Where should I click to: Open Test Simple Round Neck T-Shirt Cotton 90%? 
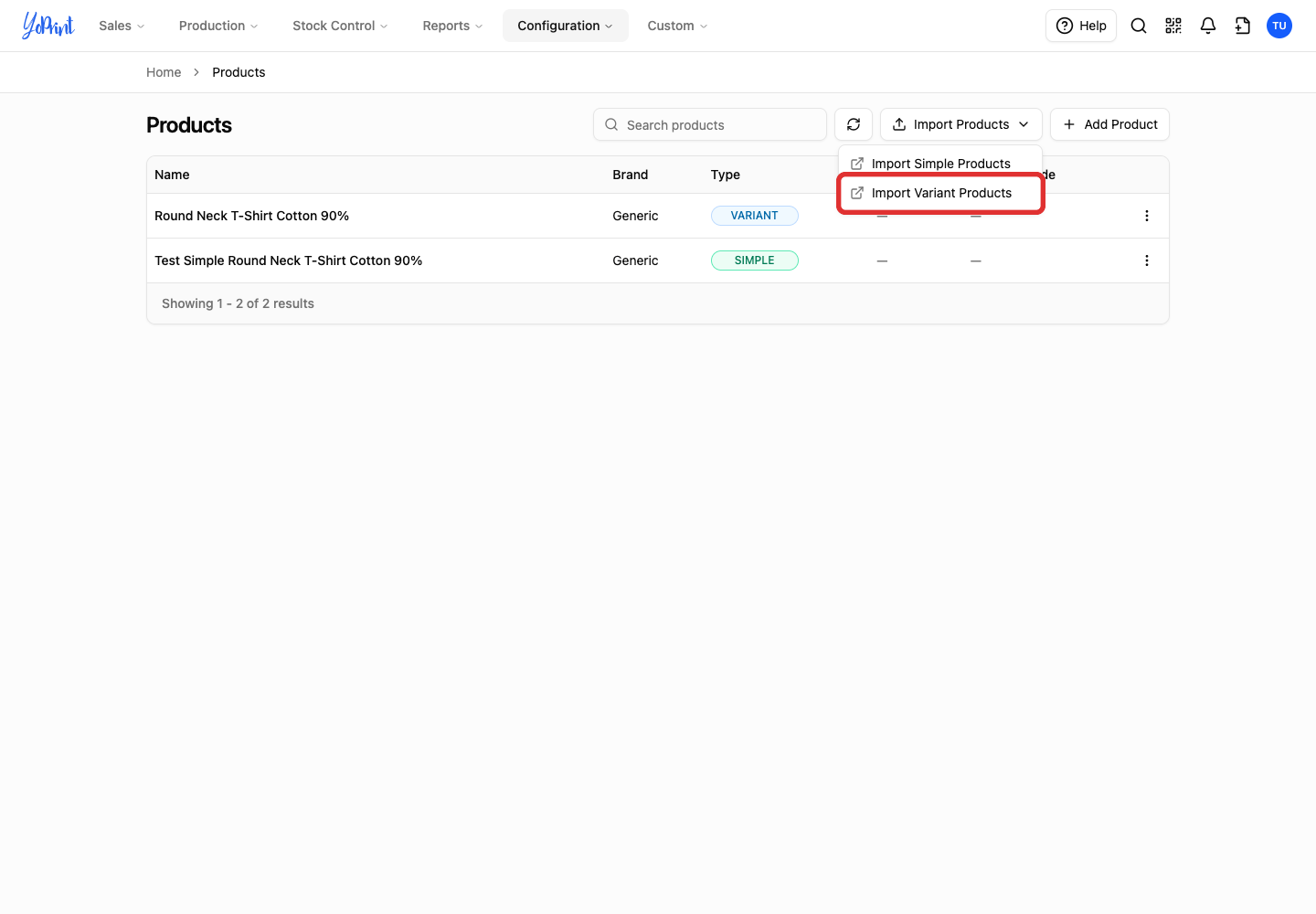(288, 260)
